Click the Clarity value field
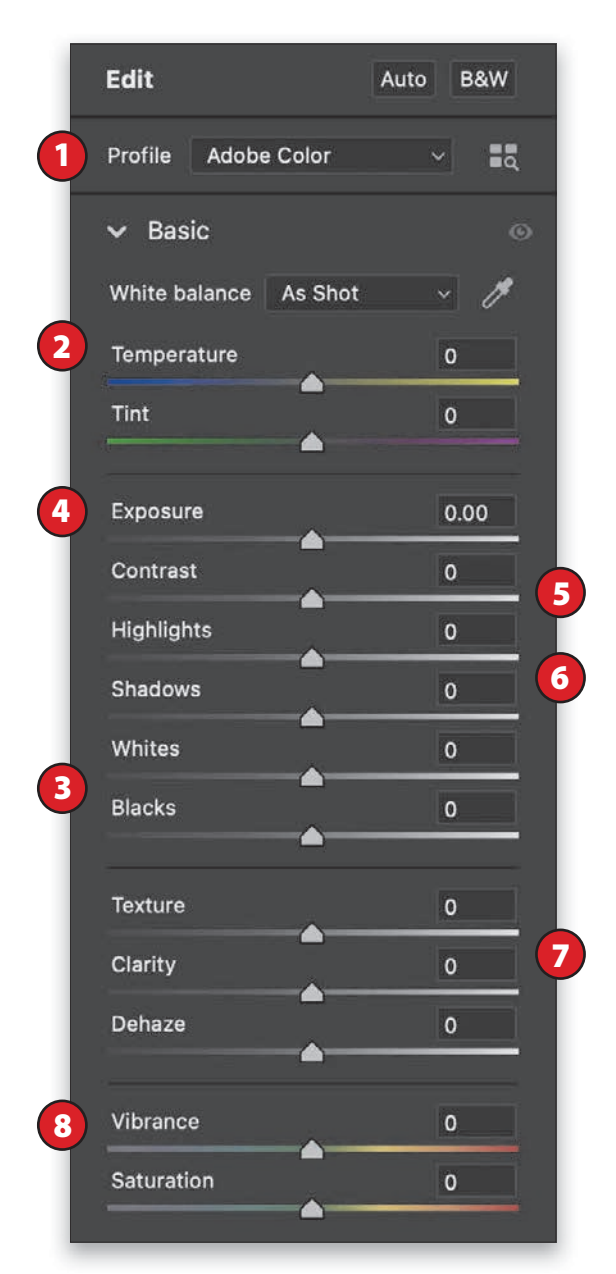Viewport: 616px width, 1274px height. point(477,966)
